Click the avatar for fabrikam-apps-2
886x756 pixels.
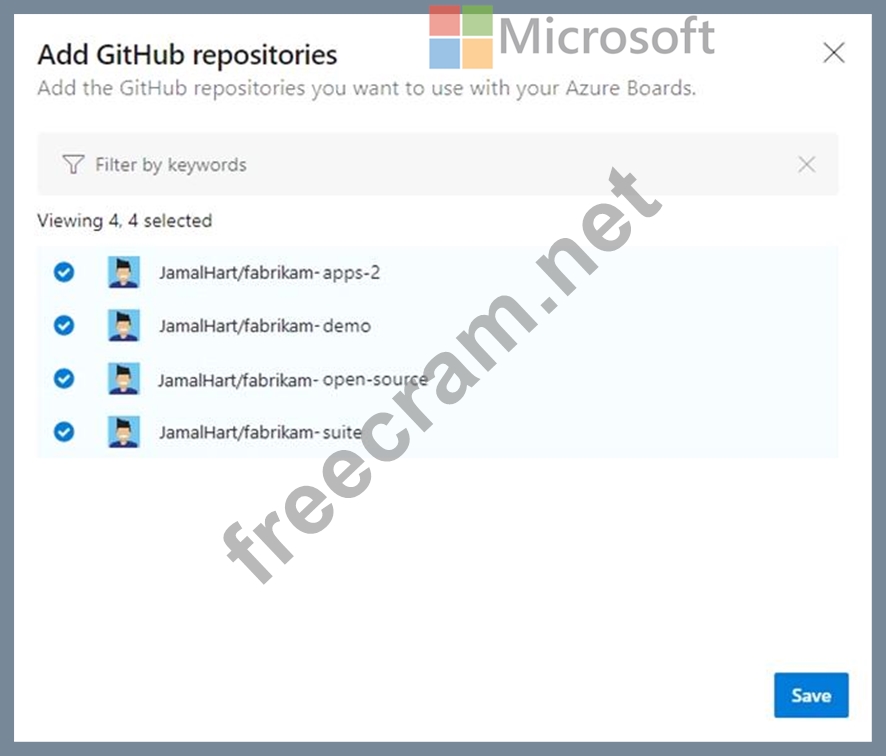click(124, 272)
